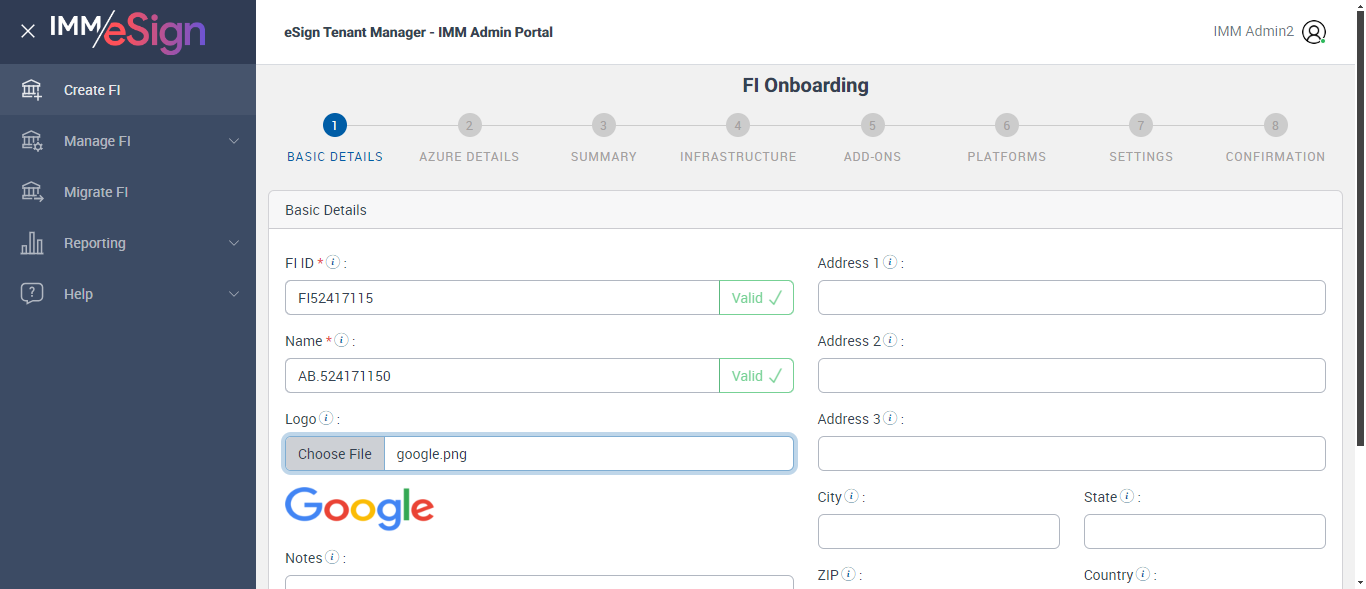1366x589 pixels.
Task: Click the Google logo preview image
Action: pyautogui.click(x=359, y=508)
